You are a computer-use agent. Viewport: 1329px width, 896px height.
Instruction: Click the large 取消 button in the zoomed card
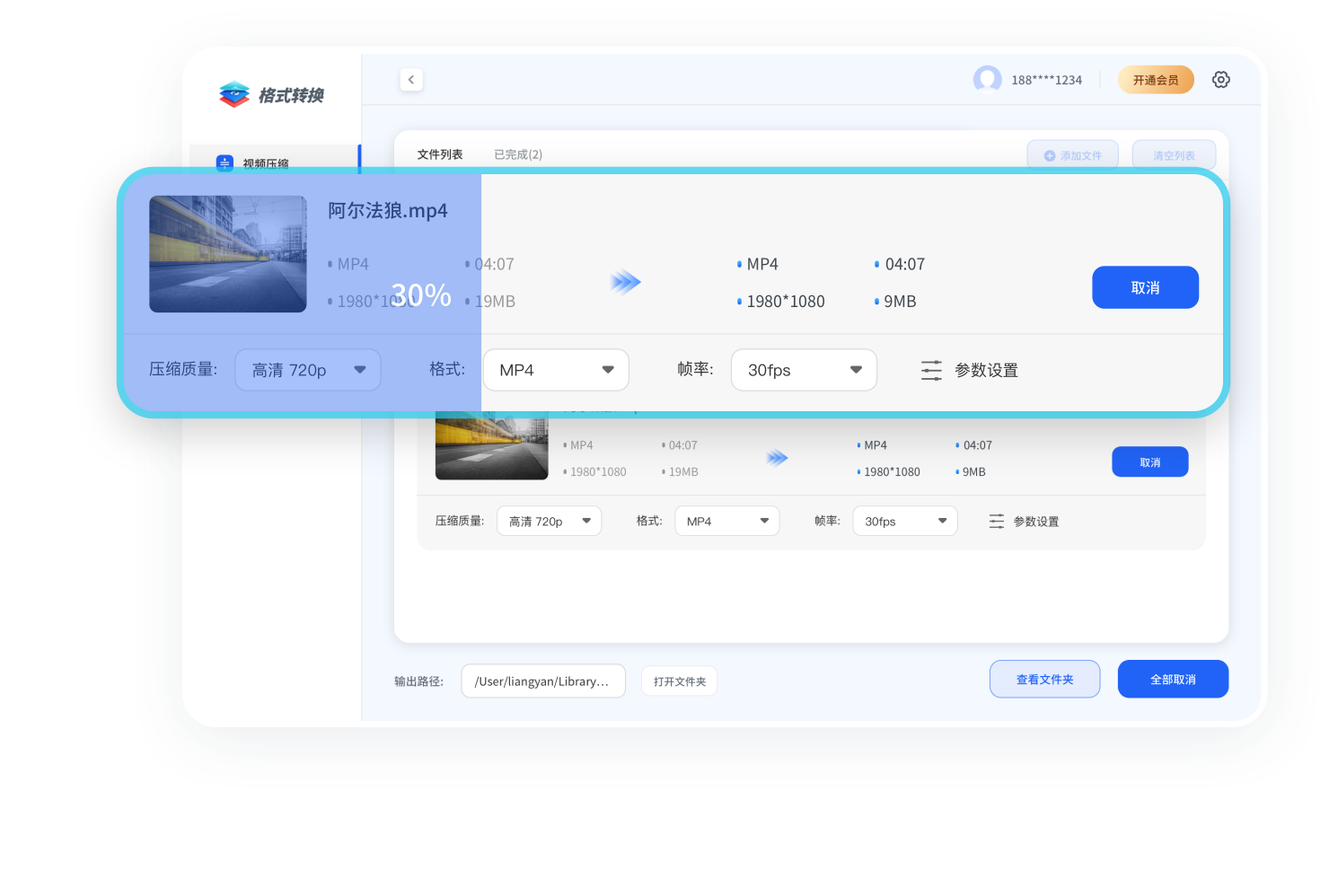(1146, 287)
